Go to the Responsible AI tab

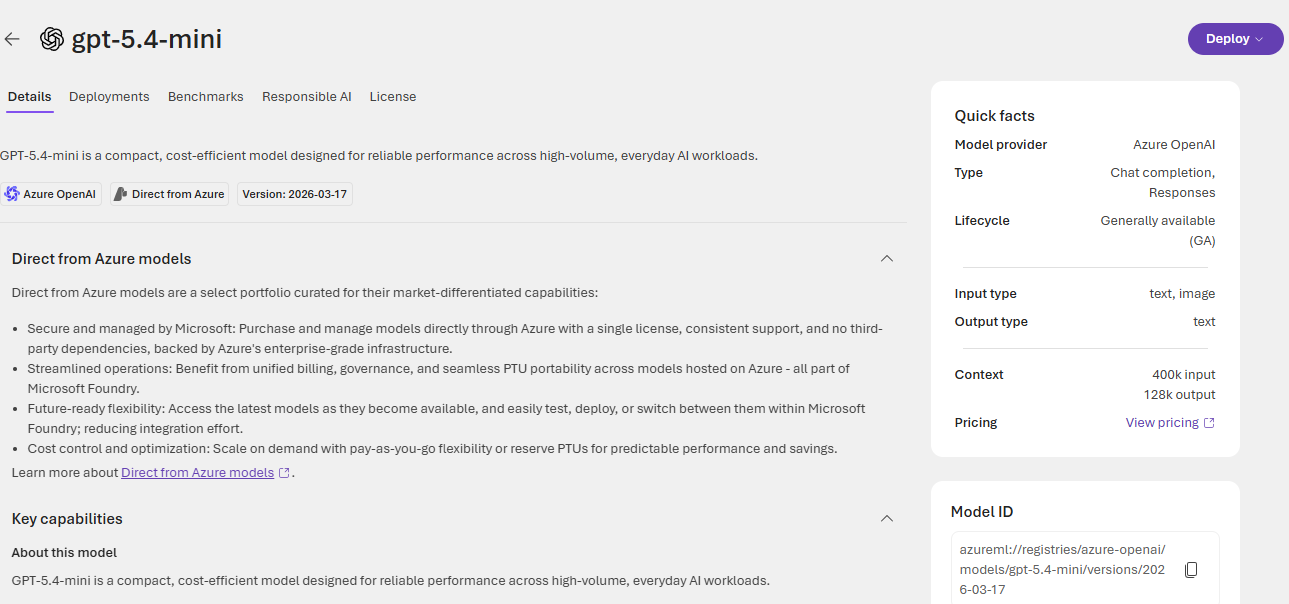306,97
